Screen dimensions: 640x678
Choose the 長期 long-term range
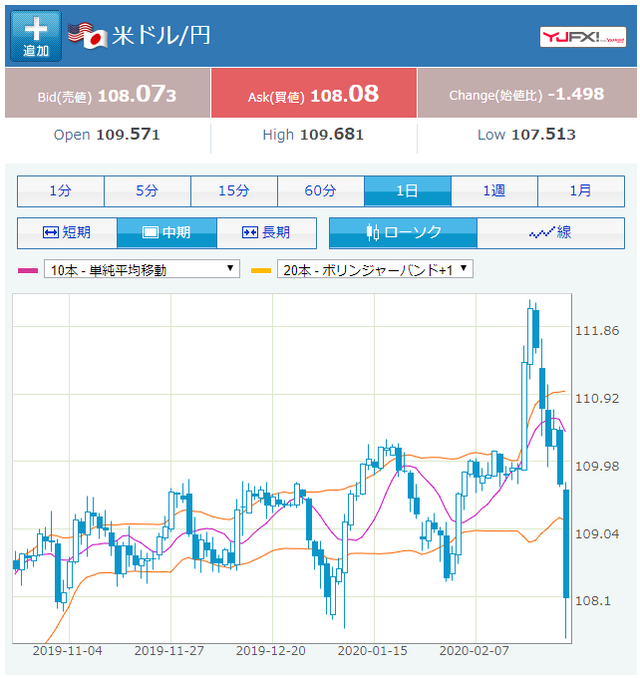266,233
